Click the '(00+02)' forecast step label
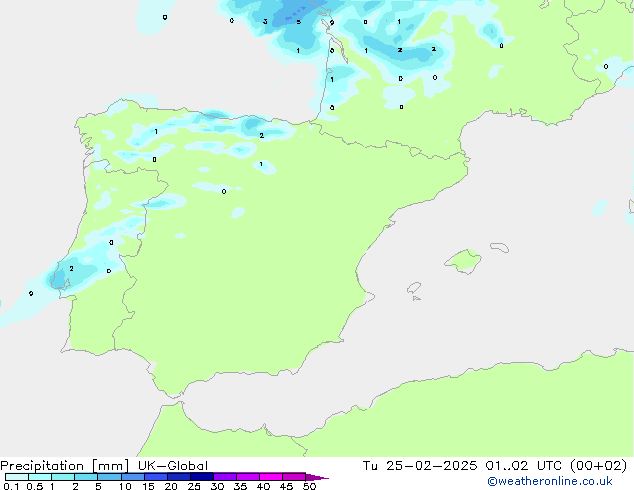The height and width of the screenshot is (490, 634). click(598, 466)
